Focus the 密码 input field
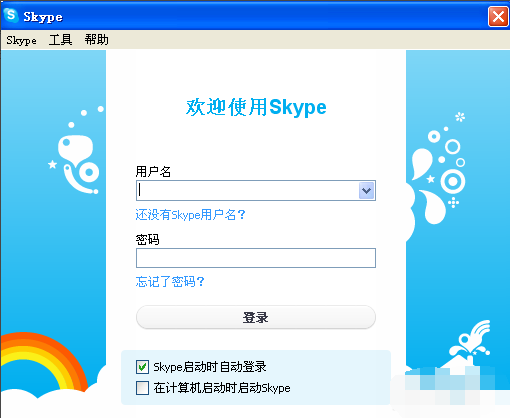 click(256, 258)
